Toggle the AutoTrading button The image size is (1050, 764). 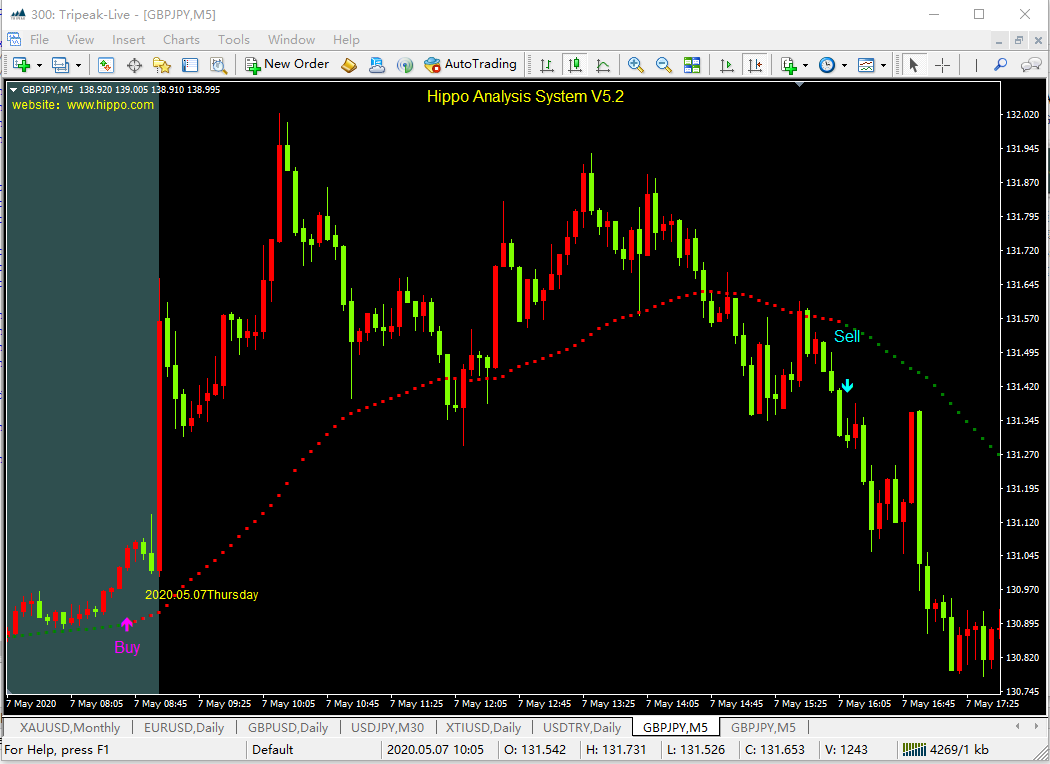point(470,64)
